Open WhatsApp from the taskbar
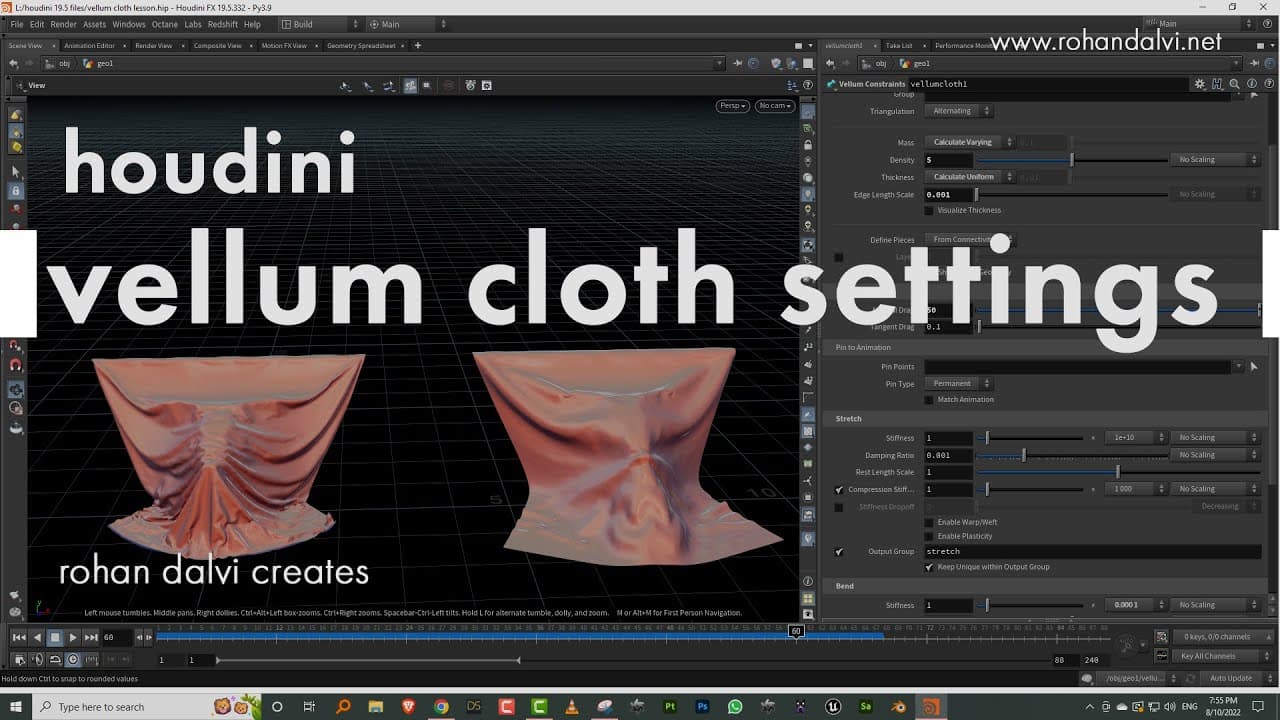The width and height of the screenshot is (1280, 720). coord(736,707)
